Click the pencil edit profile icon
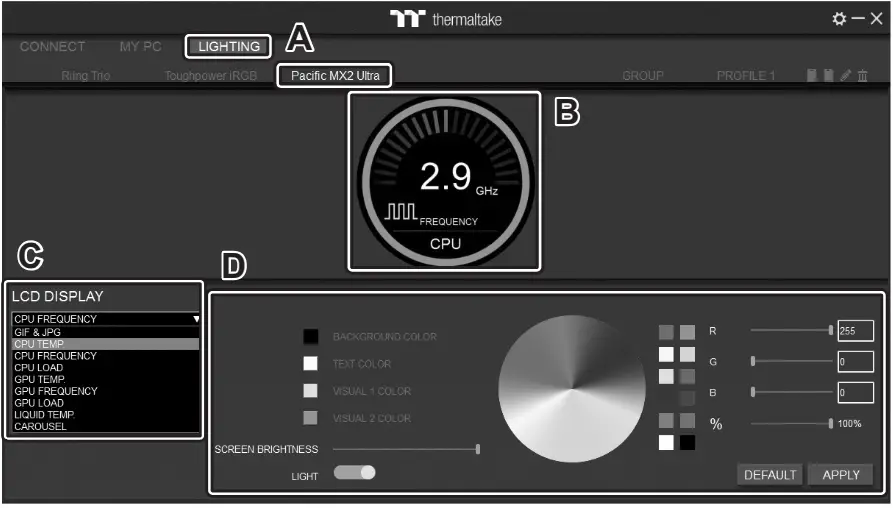 pos(846,75)
